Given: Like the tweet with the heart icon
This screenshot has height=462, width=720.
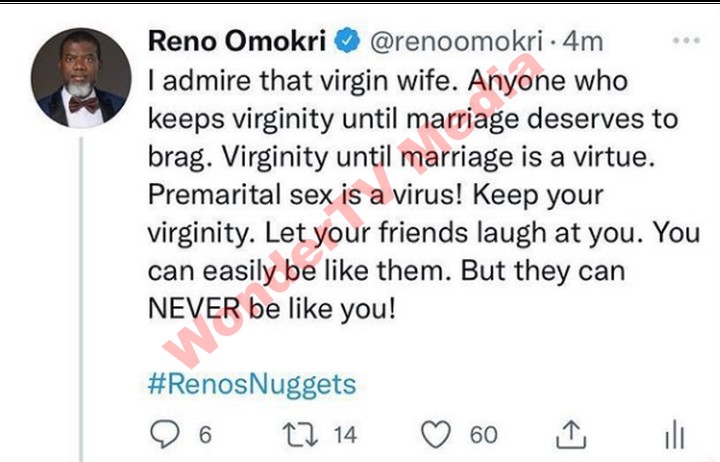Looking at the screenshot, I should coord(435,434).
